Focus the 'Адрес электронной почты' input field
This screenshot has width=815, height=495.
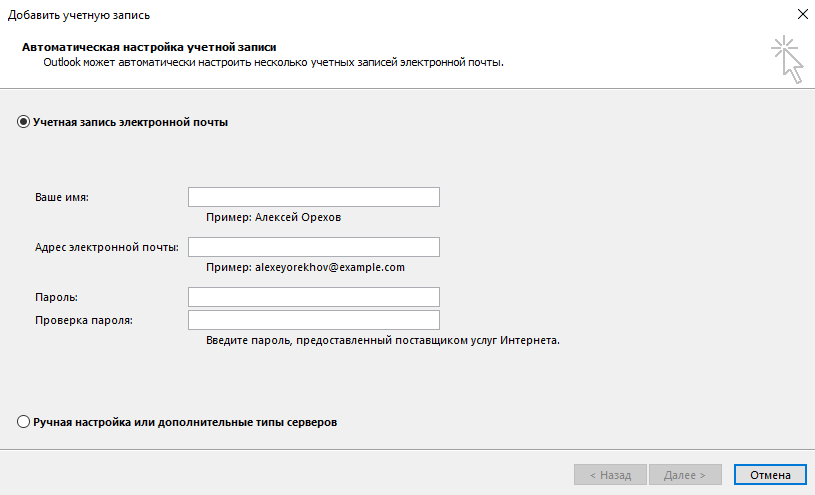314,247
